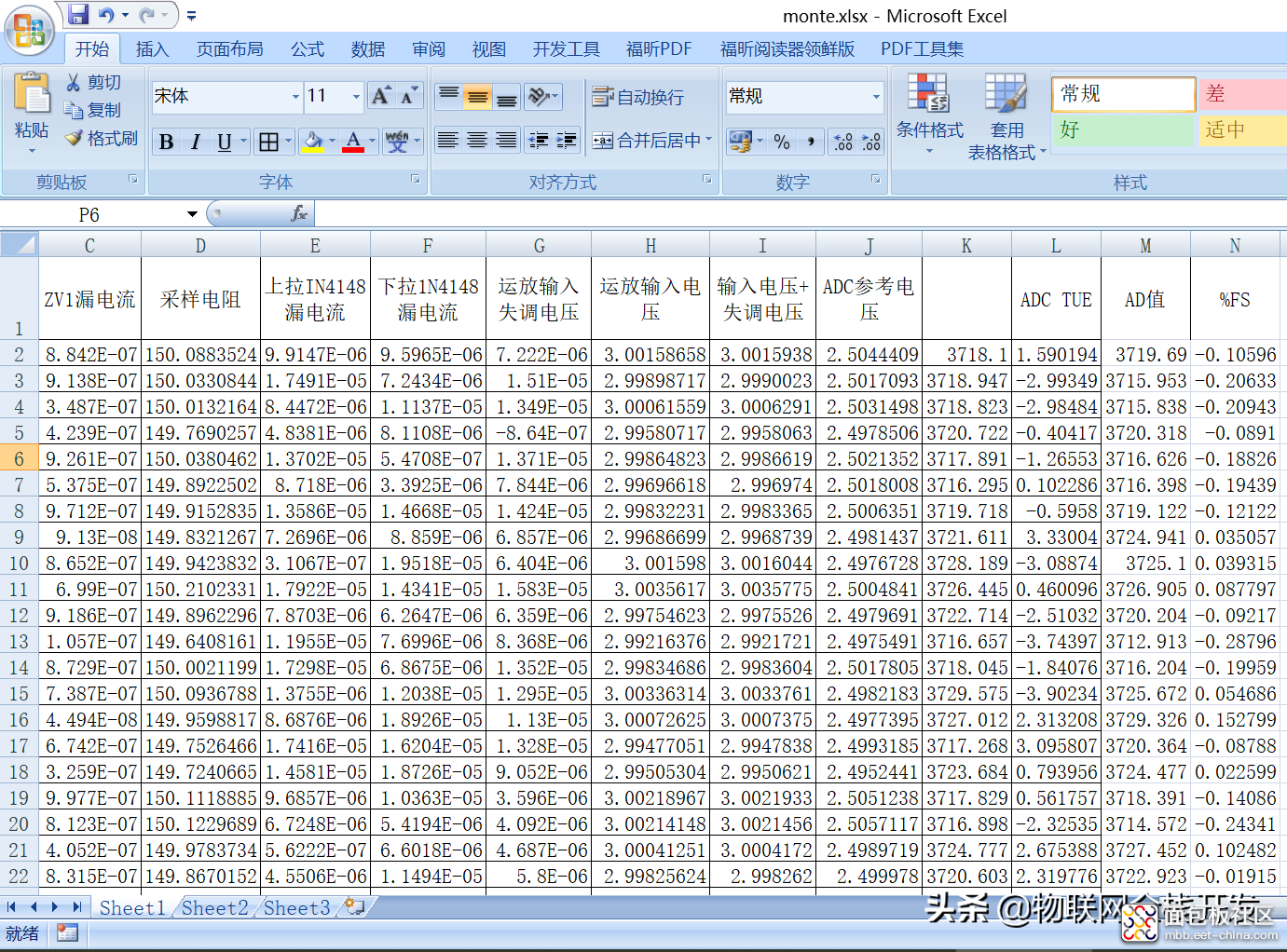Center cell text horizontally
The width and height of the screenshot is (1287, 952).
[x=477, y=140]
